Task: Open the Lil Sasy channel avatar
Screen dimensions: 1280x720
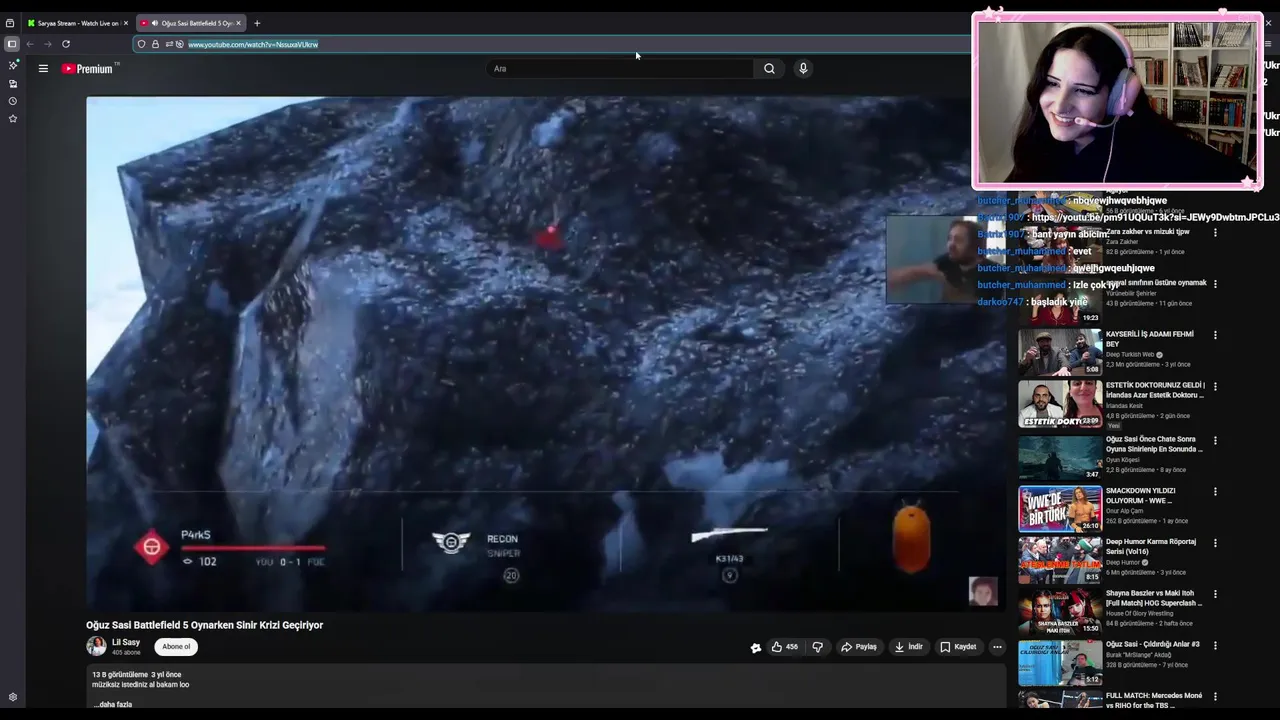Action: (96, 646)
